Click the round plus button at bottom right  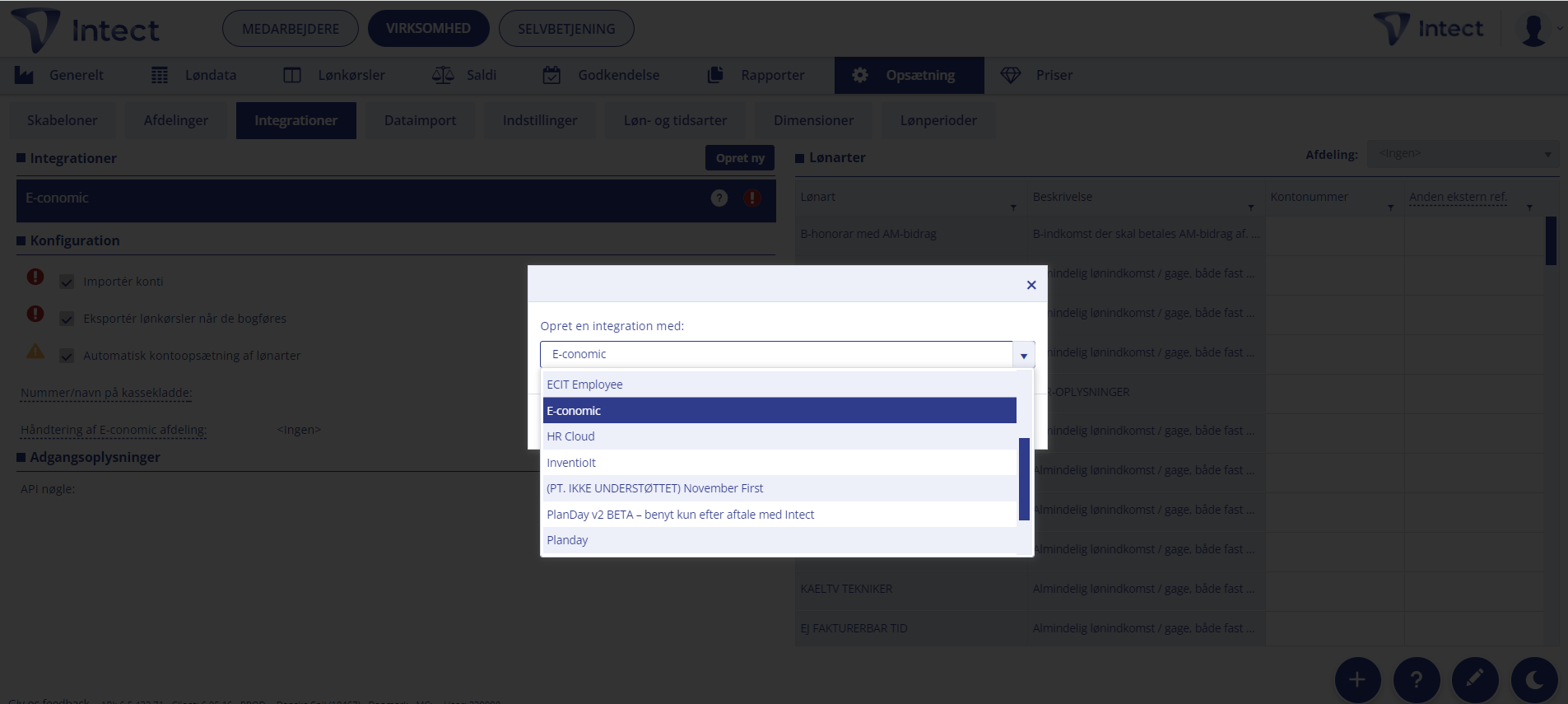[1356, 679]
